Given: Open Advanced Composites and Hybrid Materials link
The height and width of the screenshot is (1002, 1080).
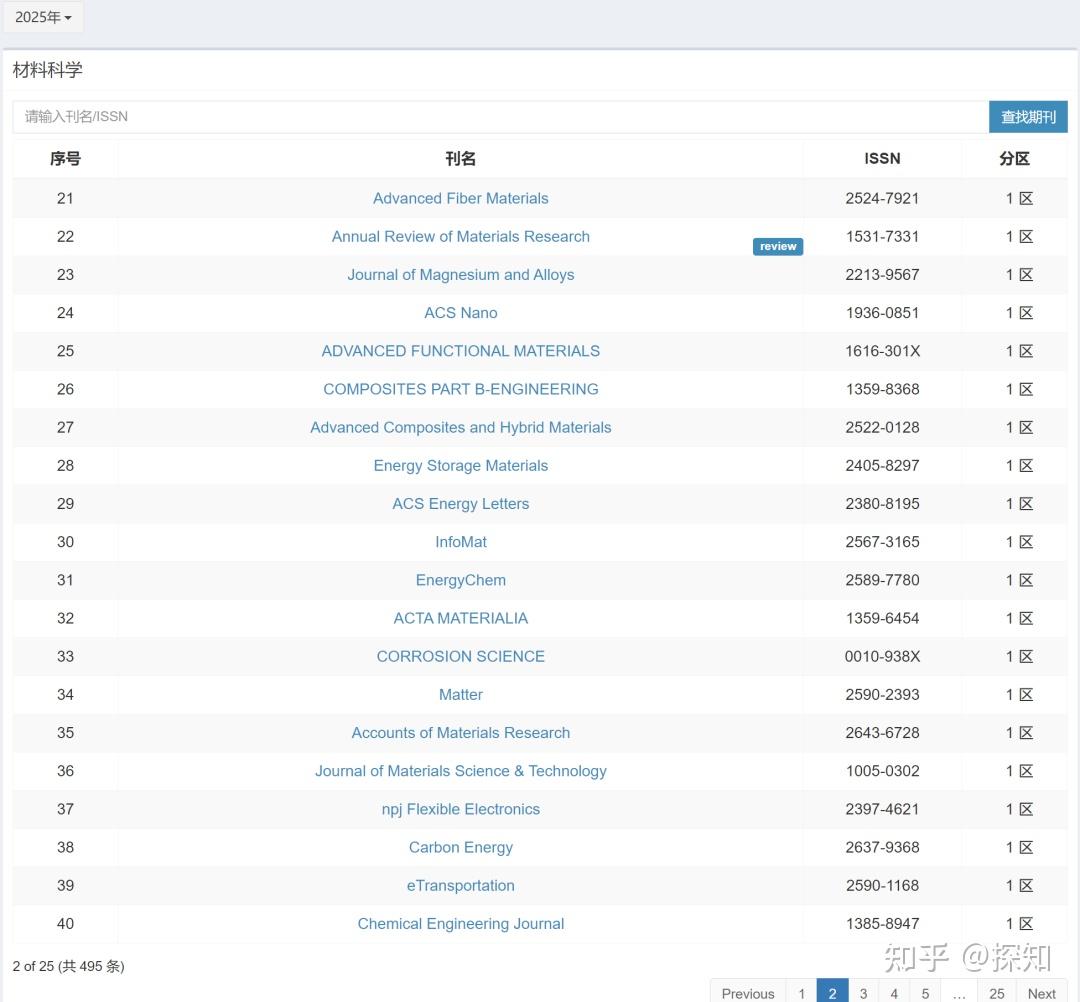Looking at the screenshot, I should (461, 427).
